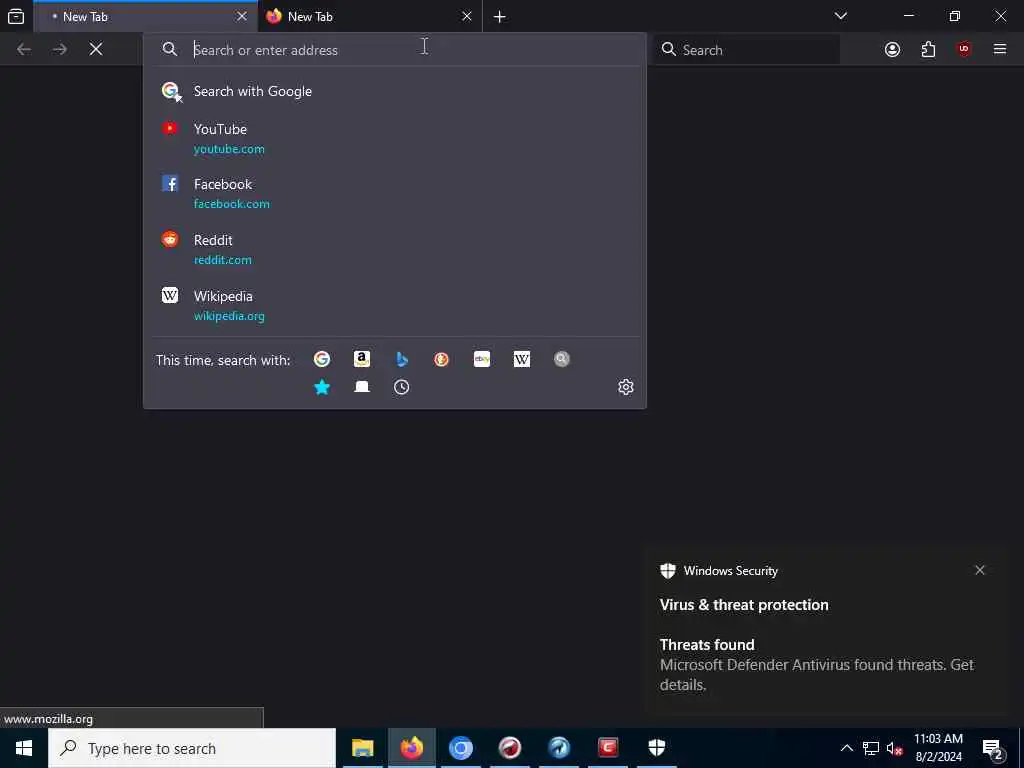This screenshot has height=768, width=1024.
Task: Select the Wikipedia suggestion
Action: coord(394,306)
